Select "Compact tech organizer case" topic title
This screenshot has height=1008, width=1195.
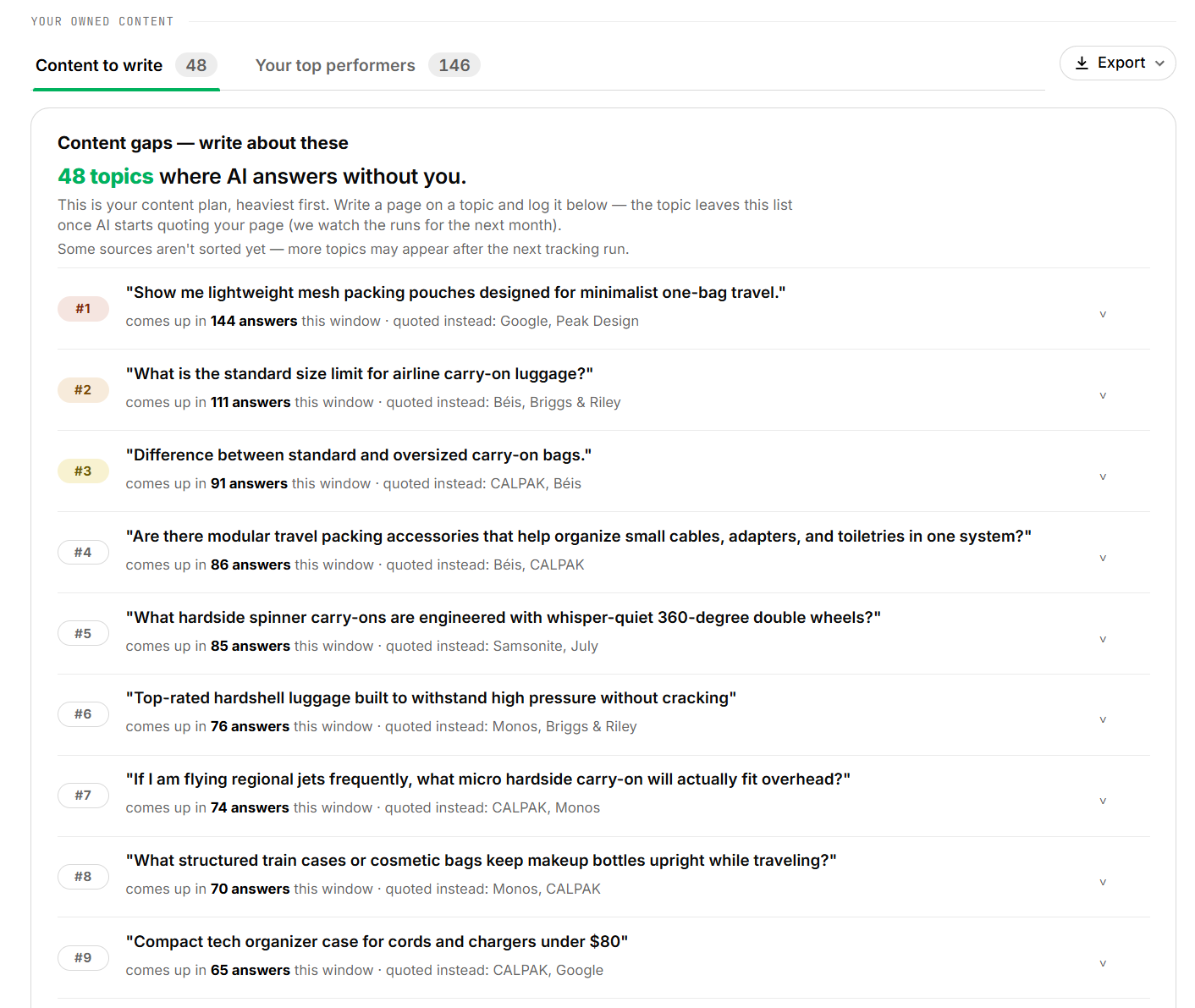(377, 942)
